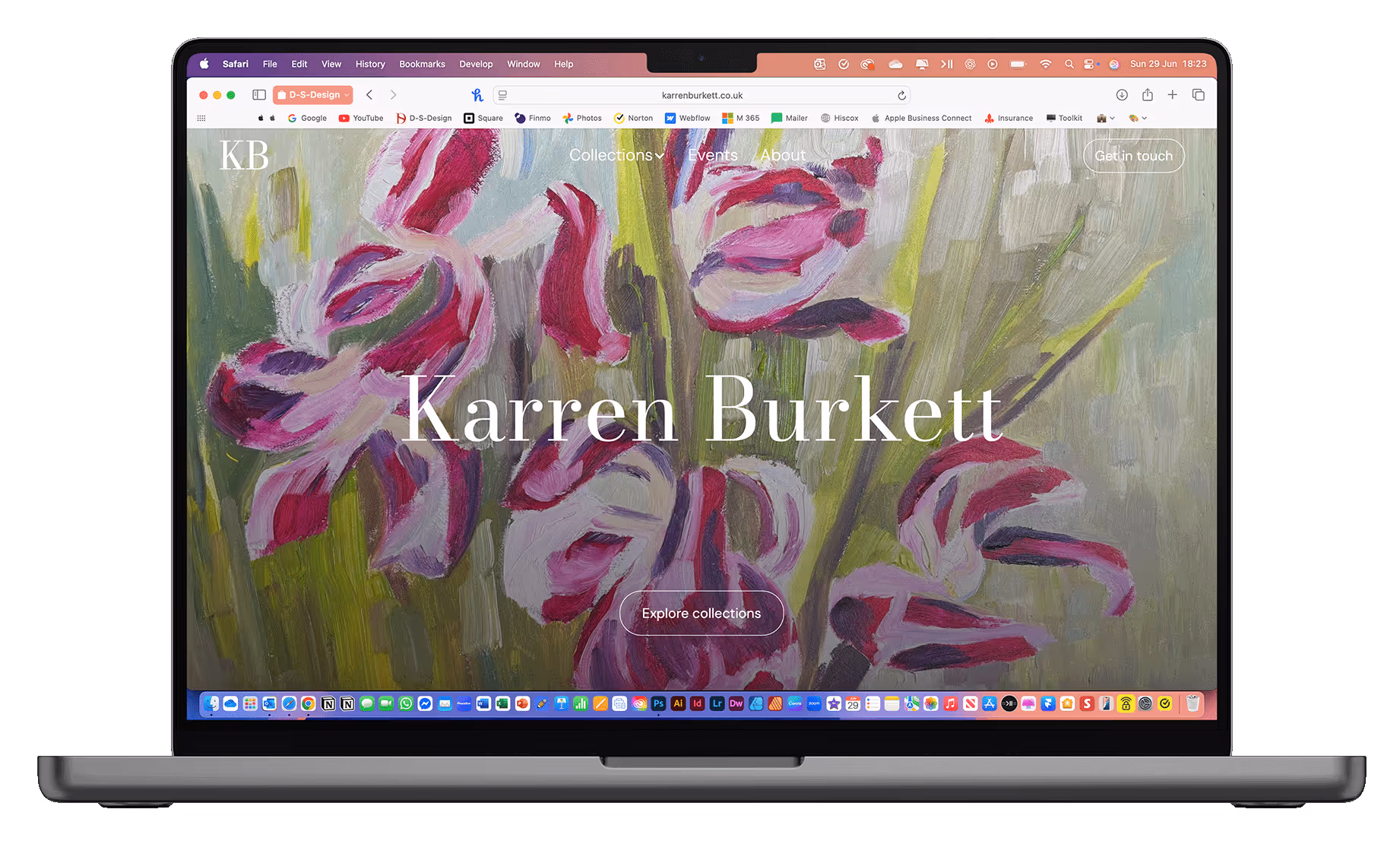This screenshot has height=841, width=1400.
Task: Open Wi-Fi status in the menu bar
Action: pyautogui.click(x=1046, y=64)
